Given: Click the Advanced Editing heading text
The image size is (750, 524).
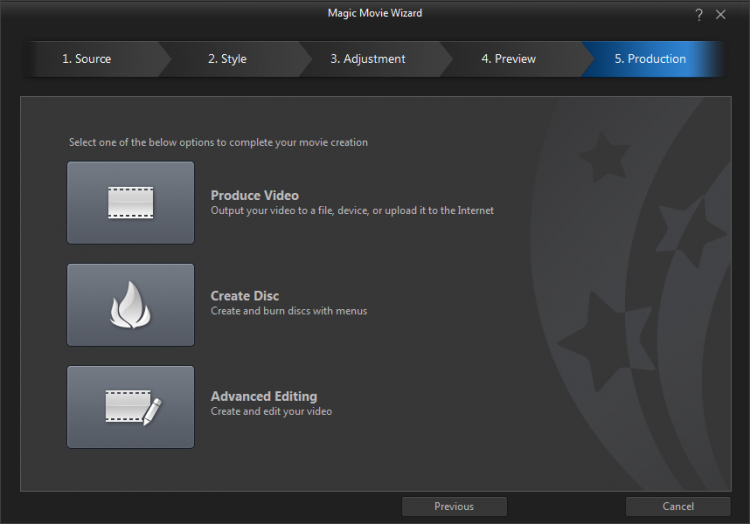Looking at the screenshot, I should pyautogui.click(x=263, y=397).
